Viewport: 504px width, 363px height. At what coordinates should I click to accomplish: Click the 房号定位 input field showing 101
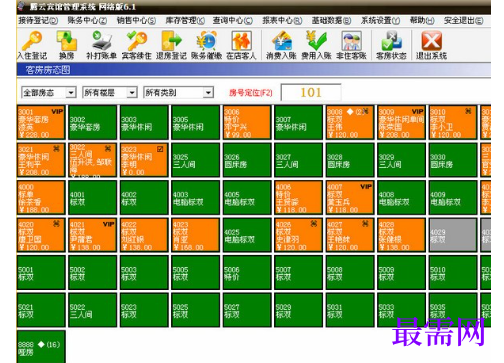311,92
